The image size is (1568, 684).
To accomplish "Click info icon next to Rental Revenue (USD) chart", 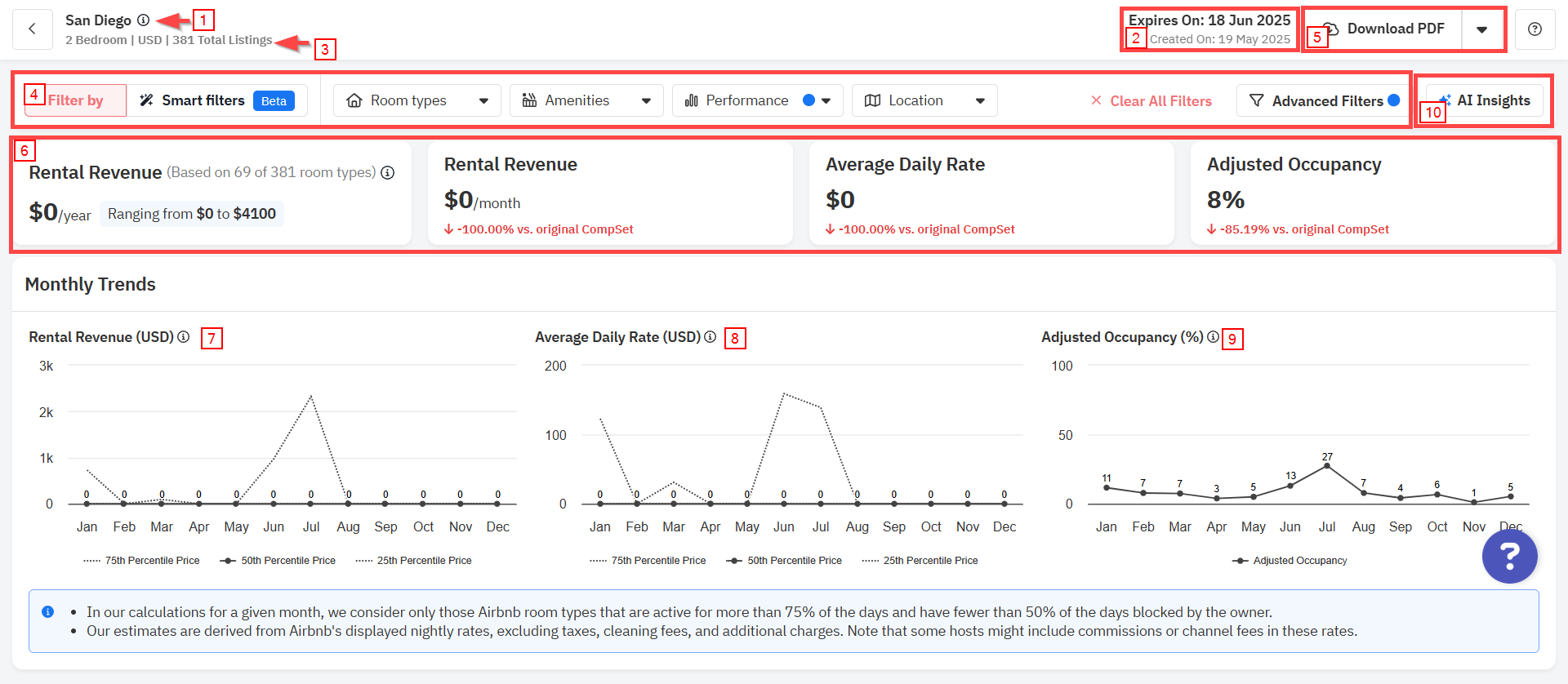I will click(184, 337).
